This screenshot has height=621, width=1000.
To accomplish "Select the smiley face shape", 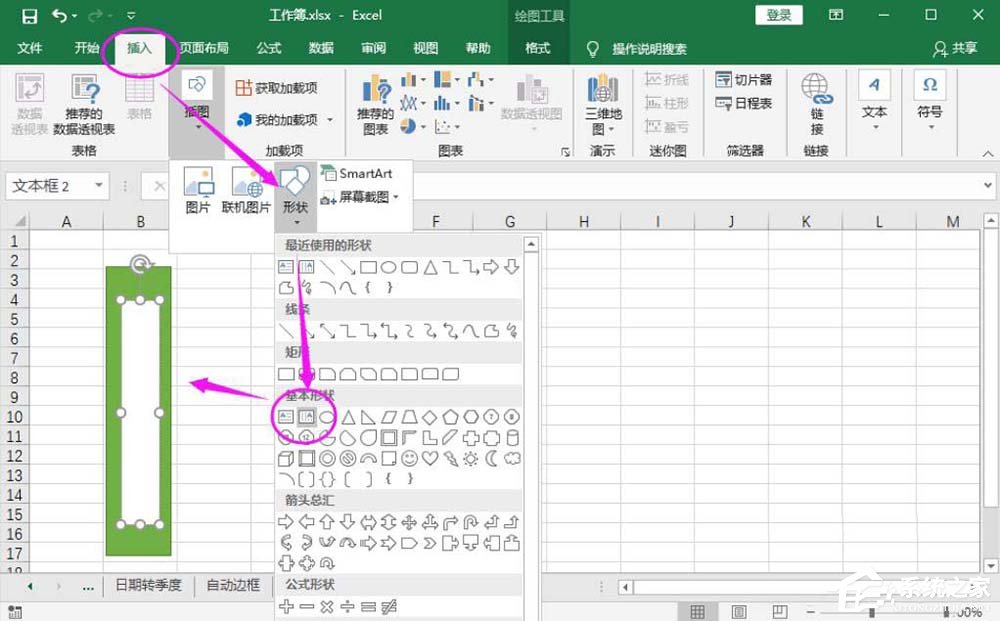I will coord(409,458).
